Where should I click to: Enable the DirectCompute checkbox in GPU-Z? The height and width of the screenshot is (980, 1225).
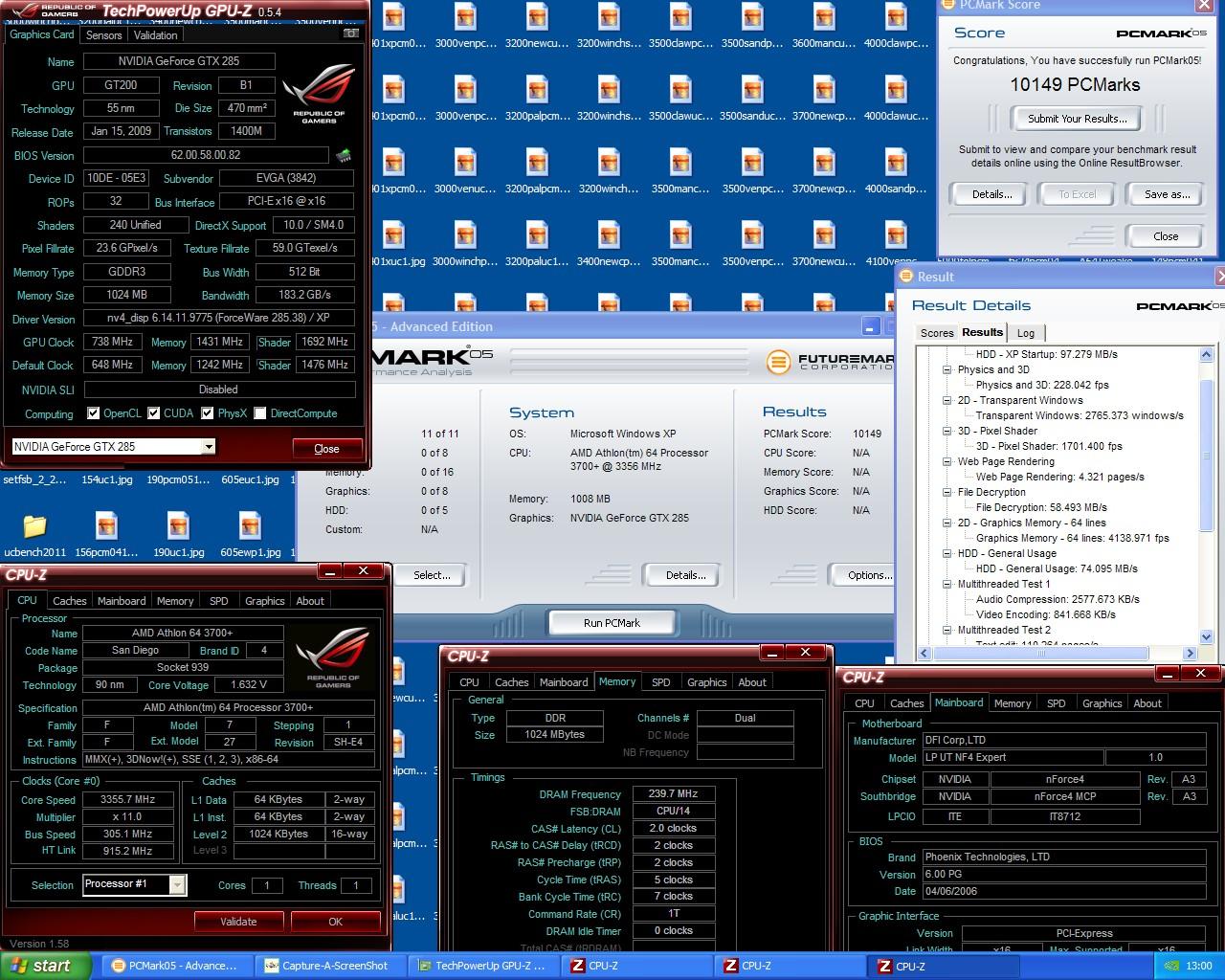(x=260, y=413)
